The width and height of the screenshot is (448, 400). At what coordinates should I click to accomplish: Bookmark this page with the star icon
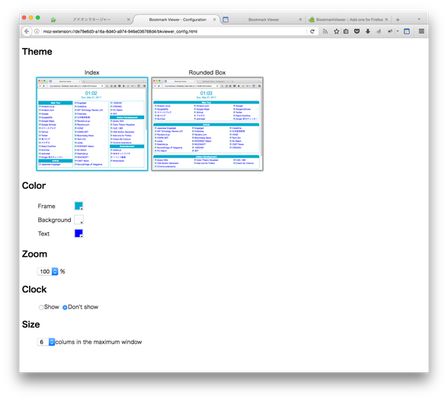pyautogui.click(x=336, y=31)
